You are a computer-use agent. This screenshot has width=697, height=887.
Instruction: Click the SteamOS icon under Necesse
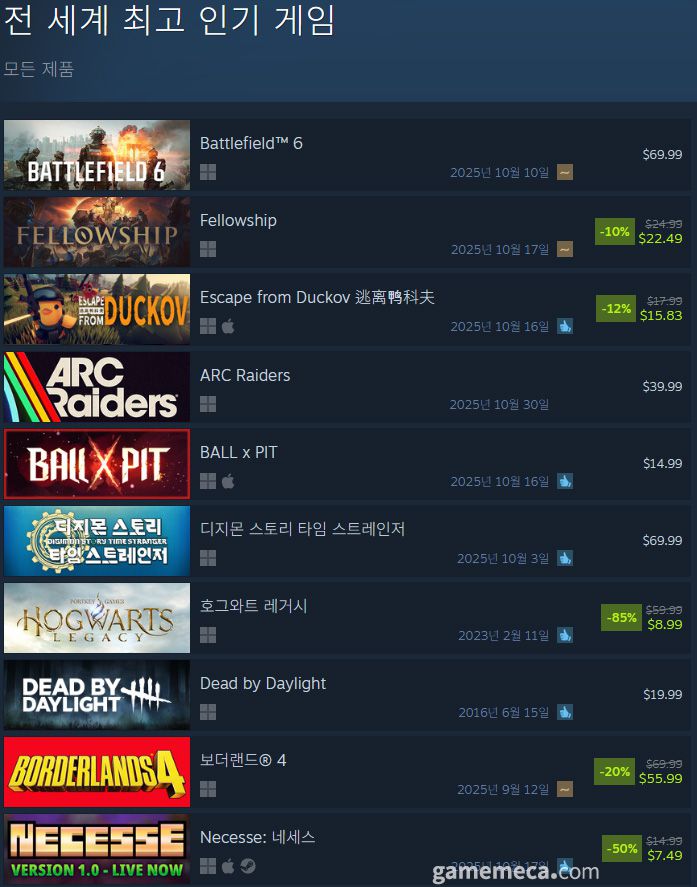(248, 866)
